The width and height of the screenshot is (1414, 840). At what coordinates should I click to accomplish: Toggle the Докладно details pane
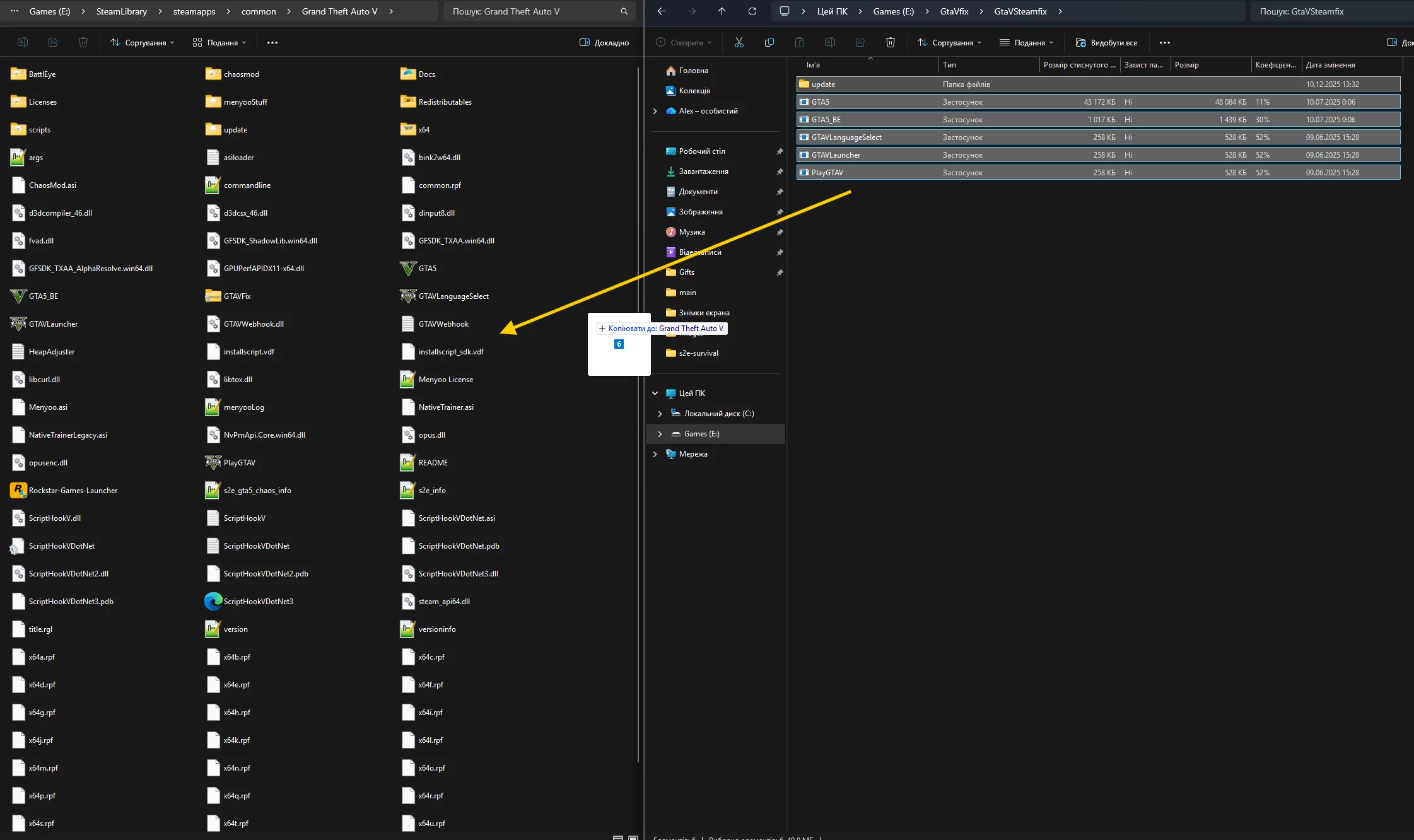[x=604, y=42]
